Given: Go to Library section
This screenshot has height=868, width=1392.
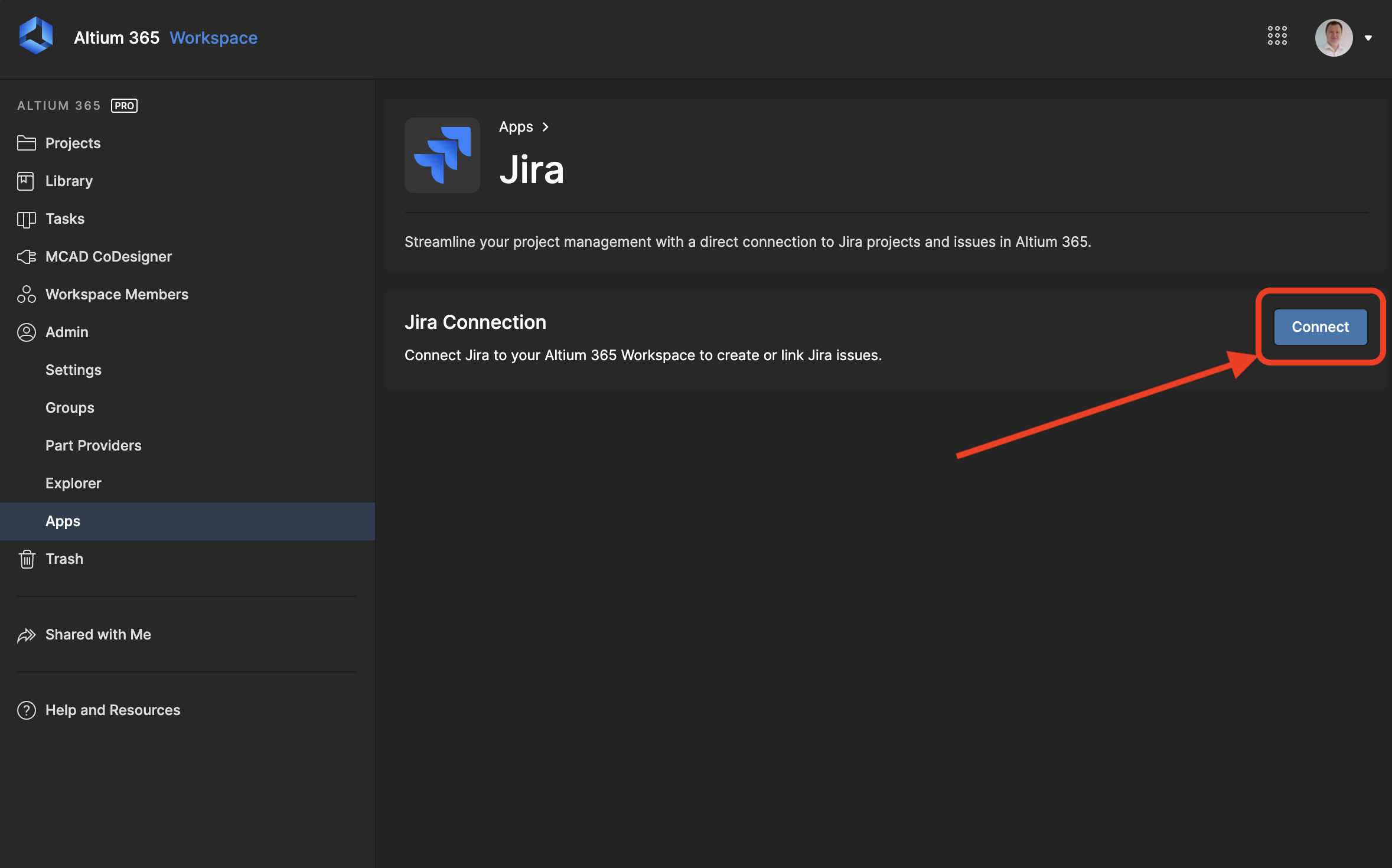Looking at the screenshot, I should 187,181.
